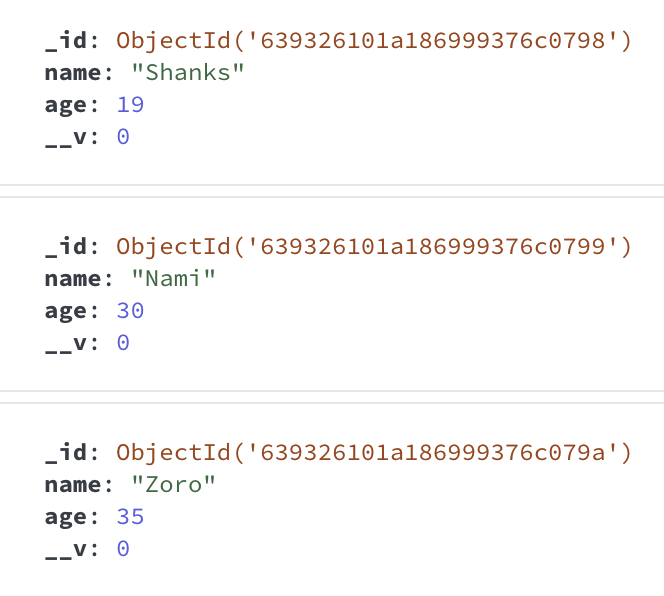Click the age value 19
664x596 pixels.
130,105
